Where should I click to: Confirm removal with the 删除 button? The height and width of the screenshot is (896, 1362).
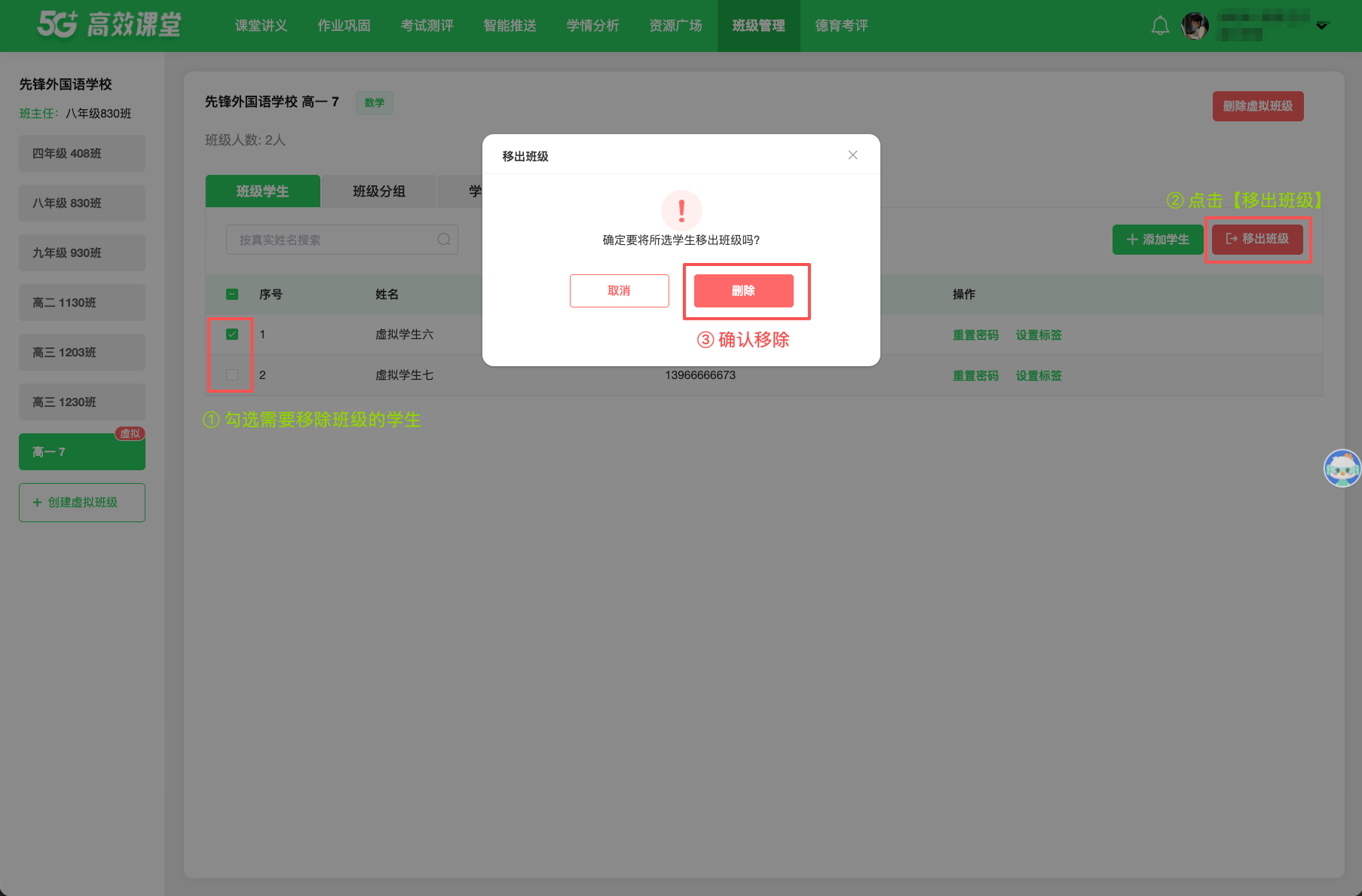coord(743,291)
